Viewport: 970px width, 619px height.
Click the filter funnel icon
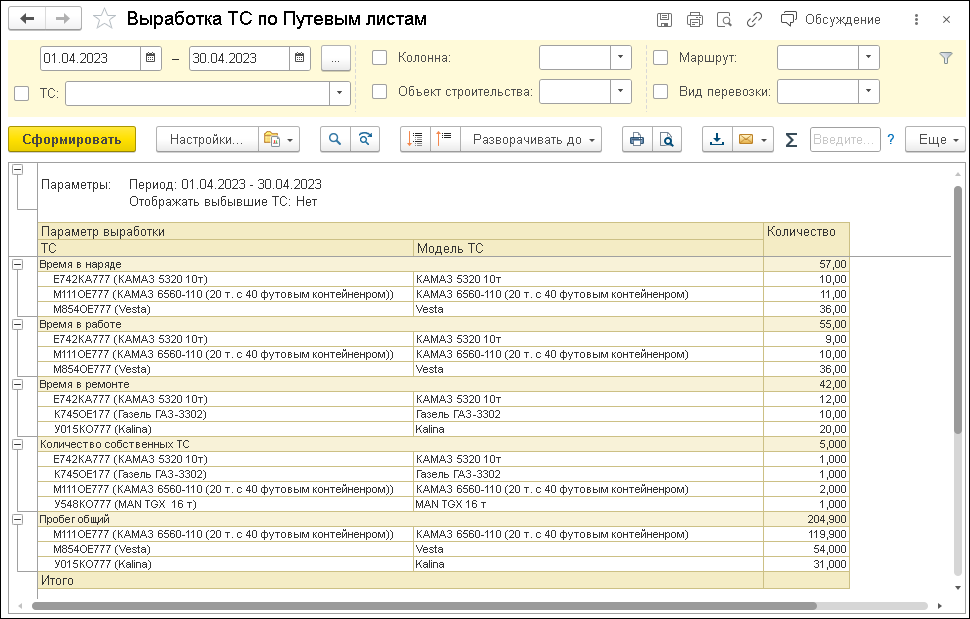tap(946, 58)
